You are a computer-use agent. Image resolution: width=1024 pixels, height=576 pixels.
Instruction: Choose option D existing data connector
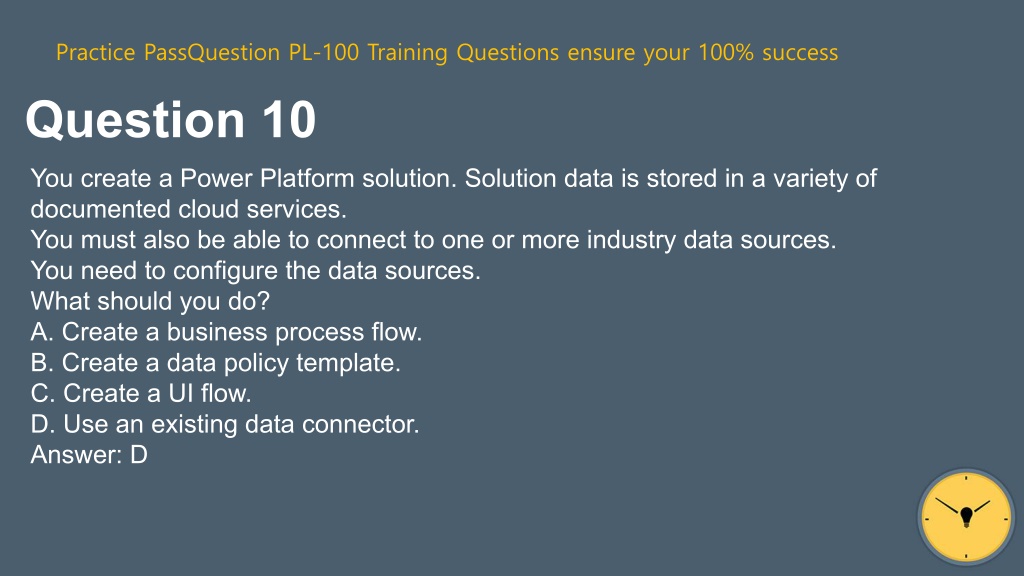(225, 424)
